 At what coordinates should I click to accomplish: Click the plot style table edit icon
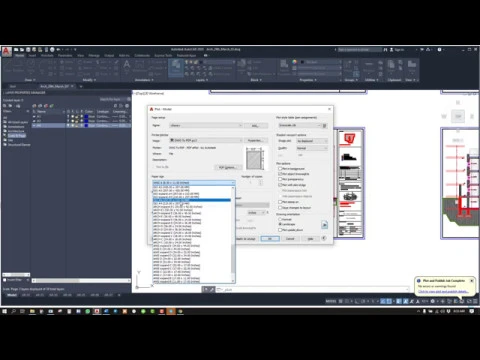click(x=325, y=126)
